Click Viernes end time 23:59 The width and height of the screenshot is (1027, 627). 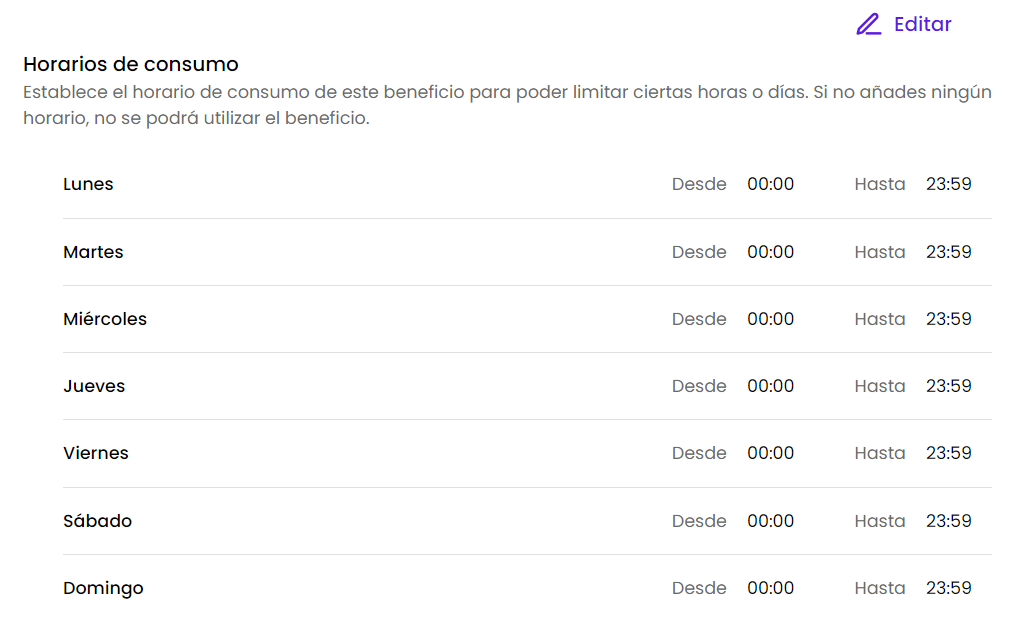[948, 453]
